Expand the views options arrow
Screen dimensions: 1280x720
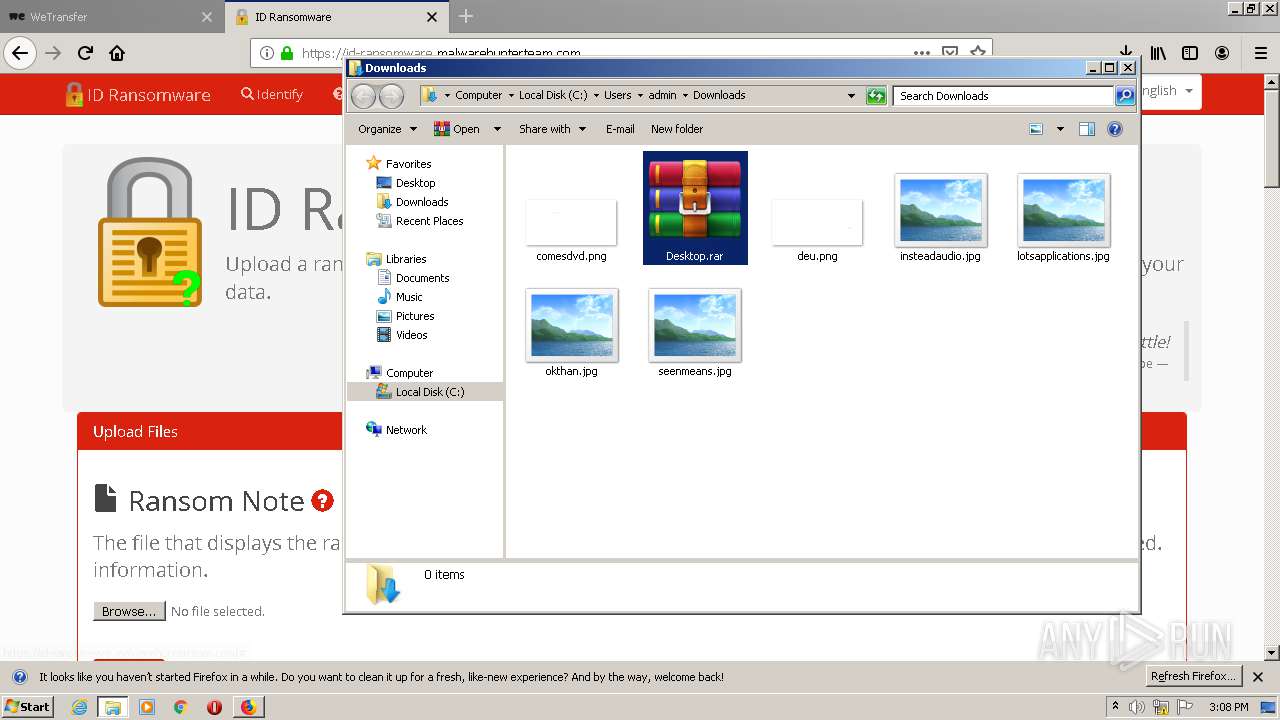1060,129
